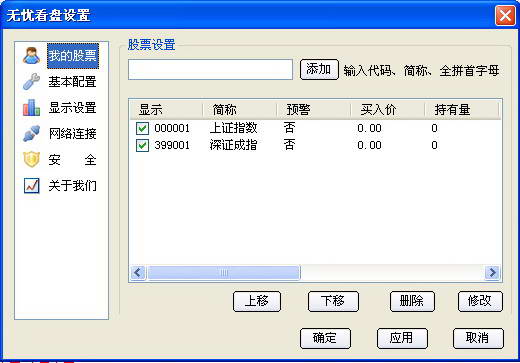520x363 pixels.
Task: Click the 预警 column header
Action: (x=314, y=110)
